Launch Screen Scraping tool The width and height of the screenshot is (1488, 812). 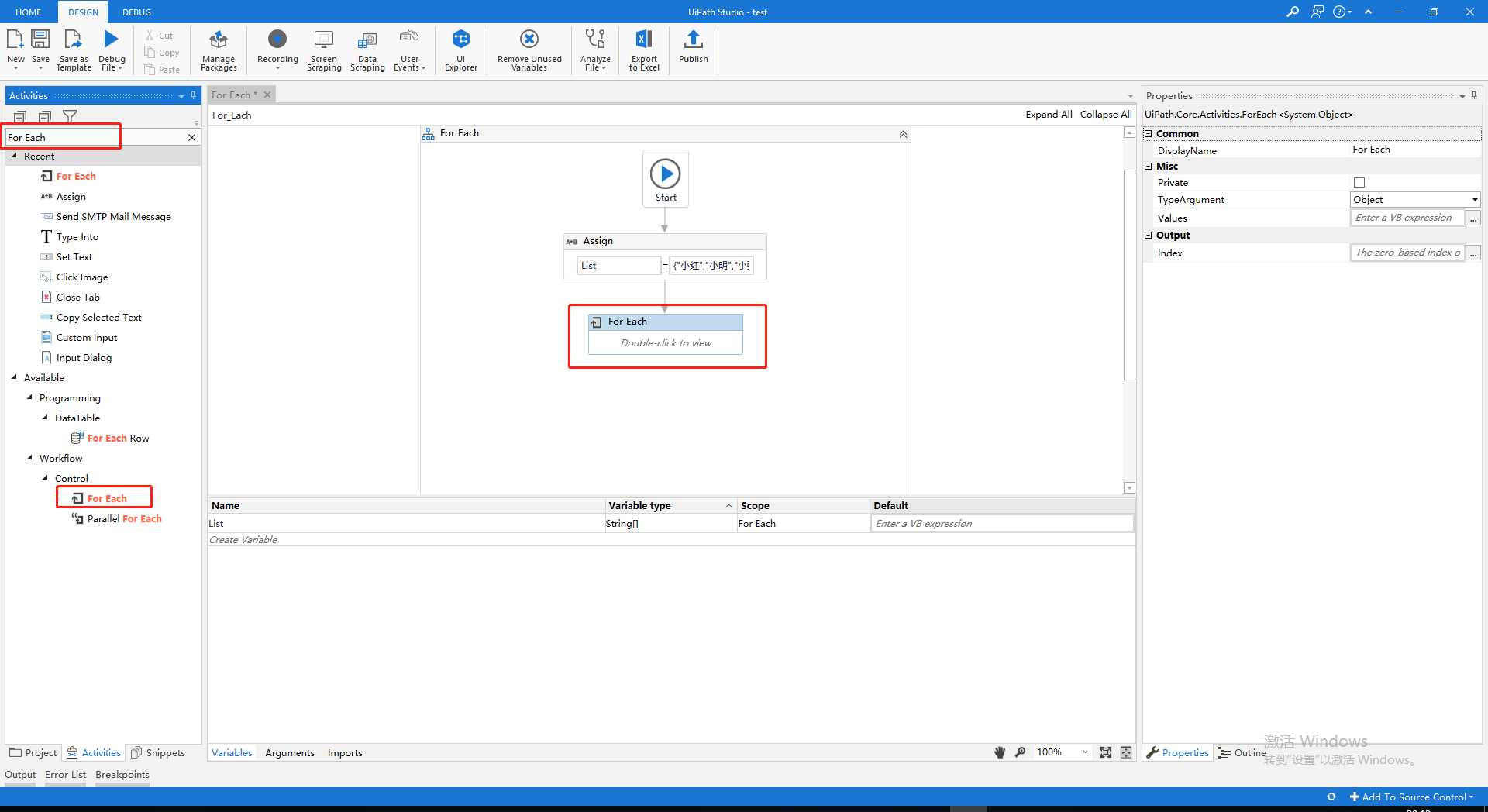click(324, 50)
